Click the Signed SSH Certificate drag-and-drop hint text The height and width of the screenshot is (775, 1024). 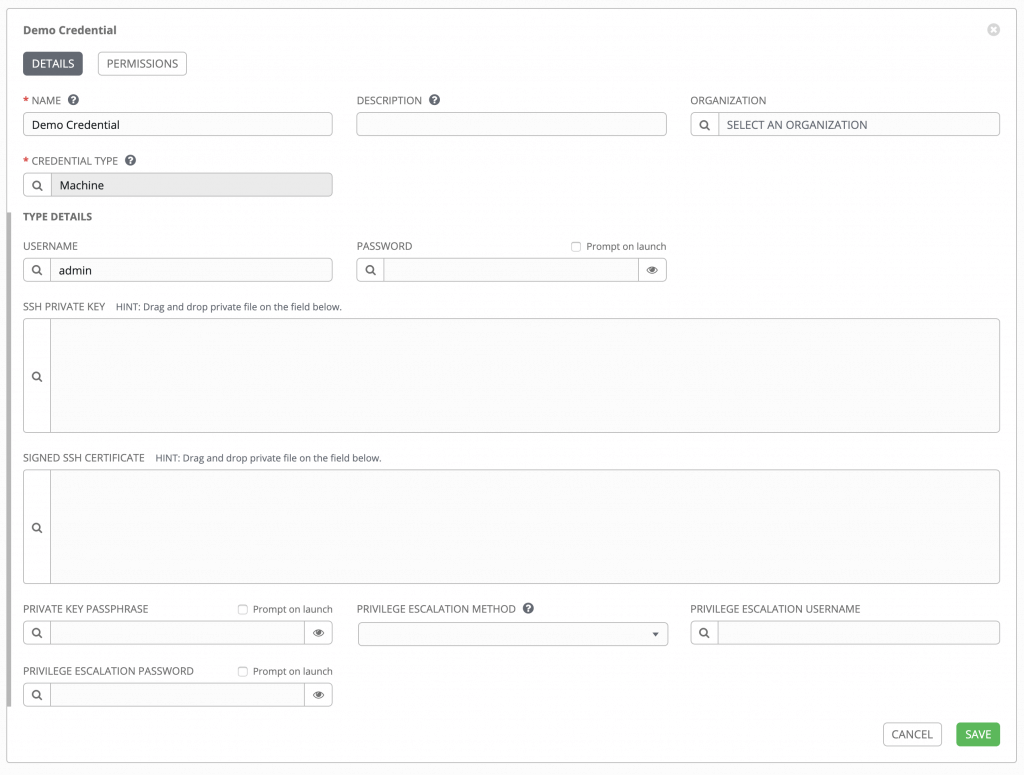(268, 458)
